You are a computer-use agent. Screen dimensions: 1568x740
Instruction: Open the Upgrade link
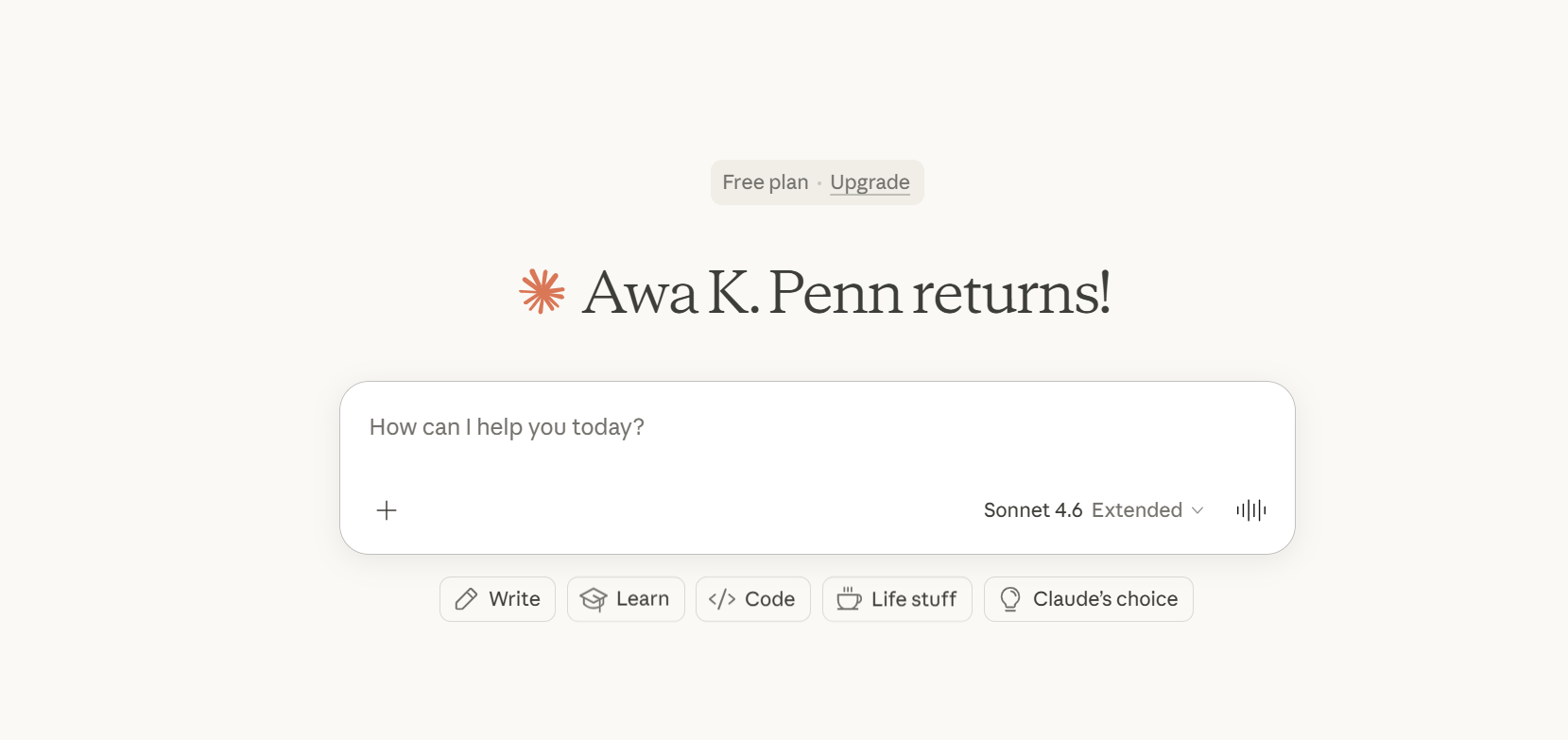(x=870, y=182)
